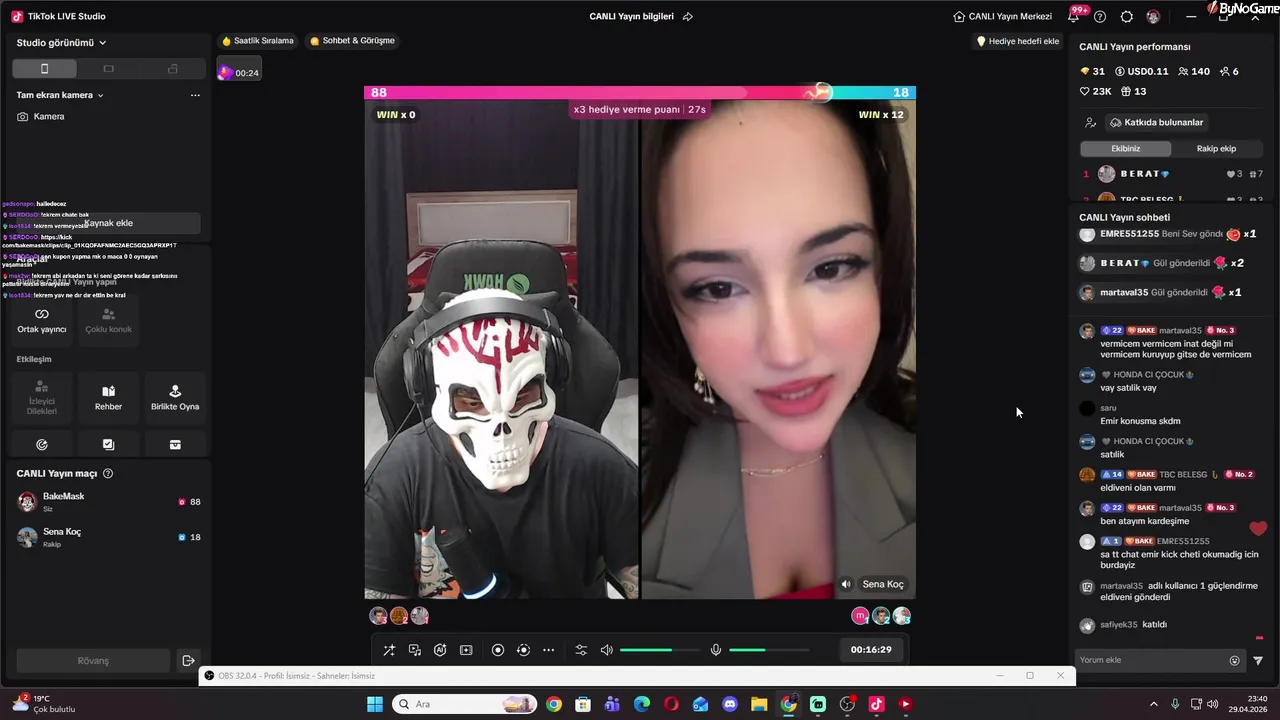The width and height of the screenshot is (1280, 720).
Task: Click the gift multiplier x3 hediye banner
Action: point(640,109)
